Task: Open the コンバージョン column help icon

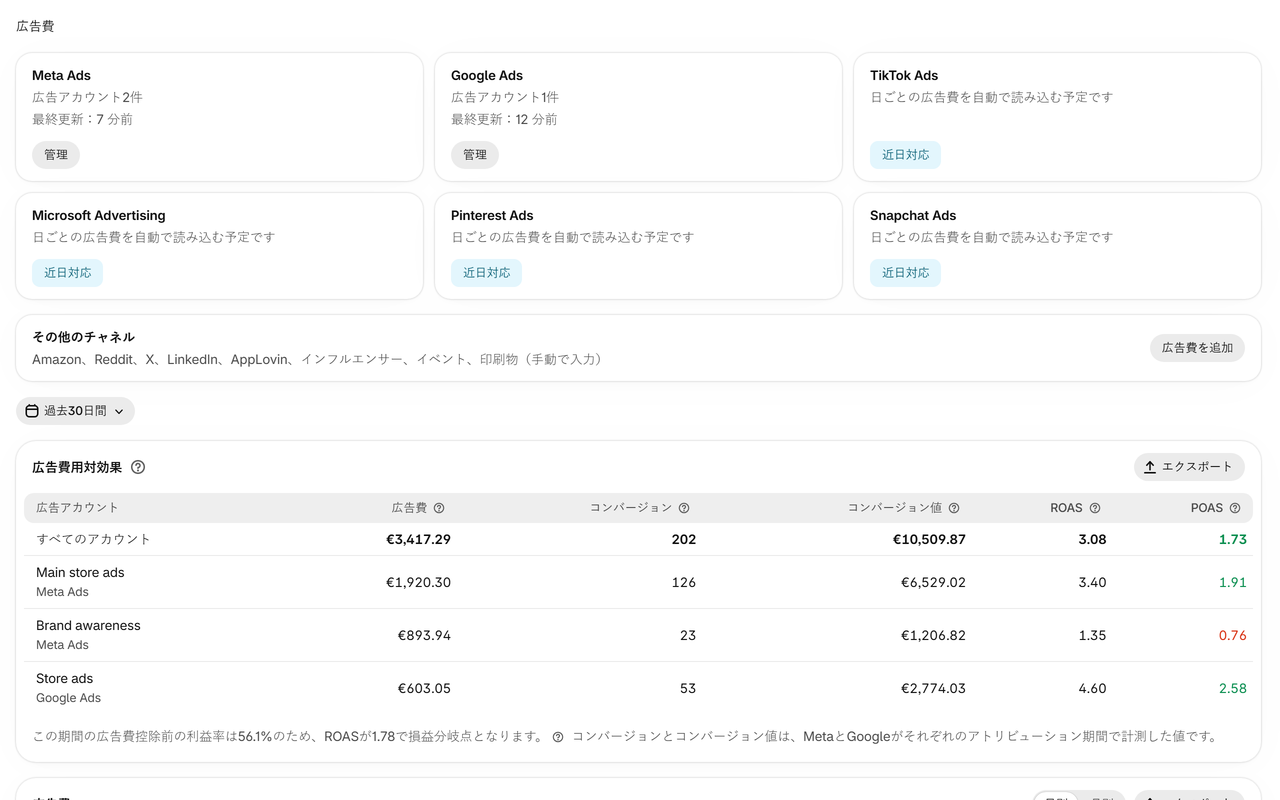Action: click(x=684, y=508)
